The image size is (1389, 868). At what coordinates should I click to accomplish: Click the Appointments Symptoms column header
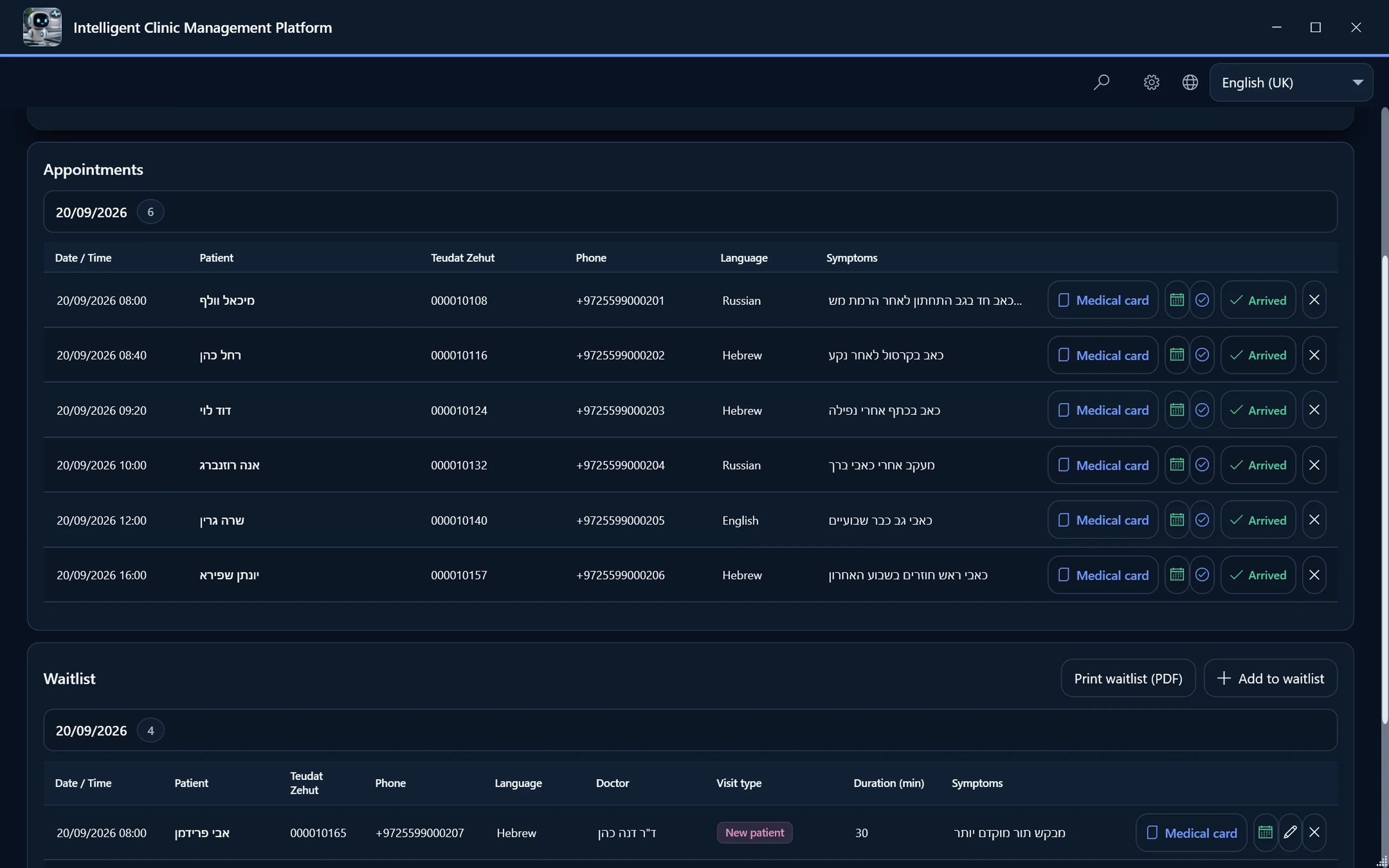click(852, 258)
